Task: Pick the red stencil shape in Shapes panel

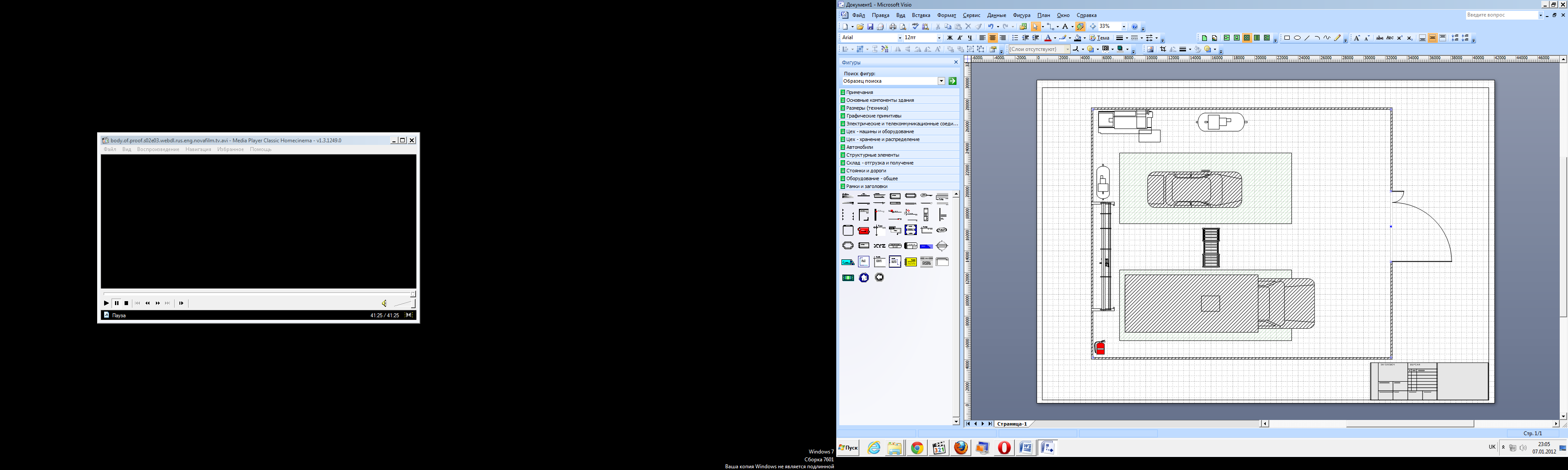Action: tap(864, 231)
